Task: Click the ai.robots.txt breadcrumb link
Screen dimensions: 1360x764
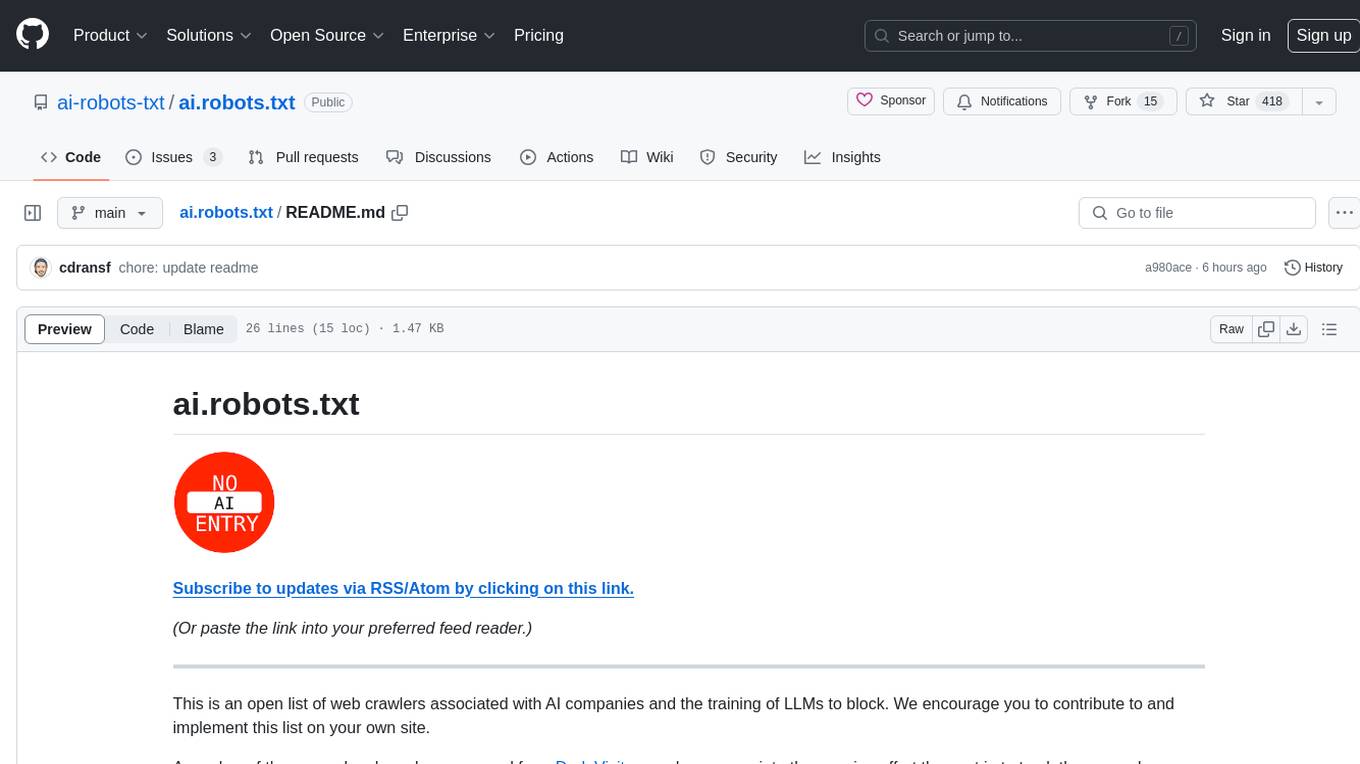Action: click(x=226, y=213)
